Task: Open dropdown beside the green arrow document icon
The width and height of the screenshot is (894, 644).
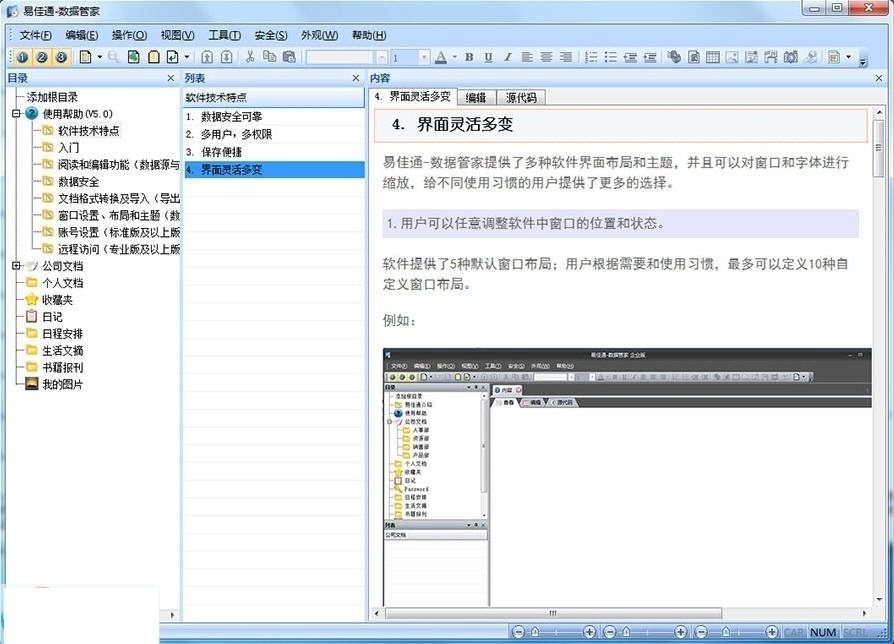Action: click(186, 57)
